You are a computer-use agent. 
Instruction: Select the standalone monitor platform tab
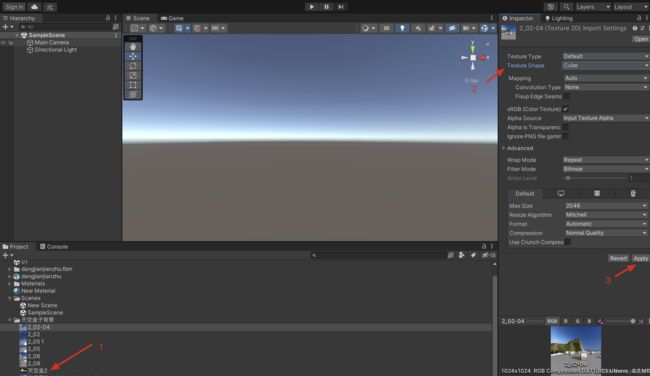coord(560,194)
